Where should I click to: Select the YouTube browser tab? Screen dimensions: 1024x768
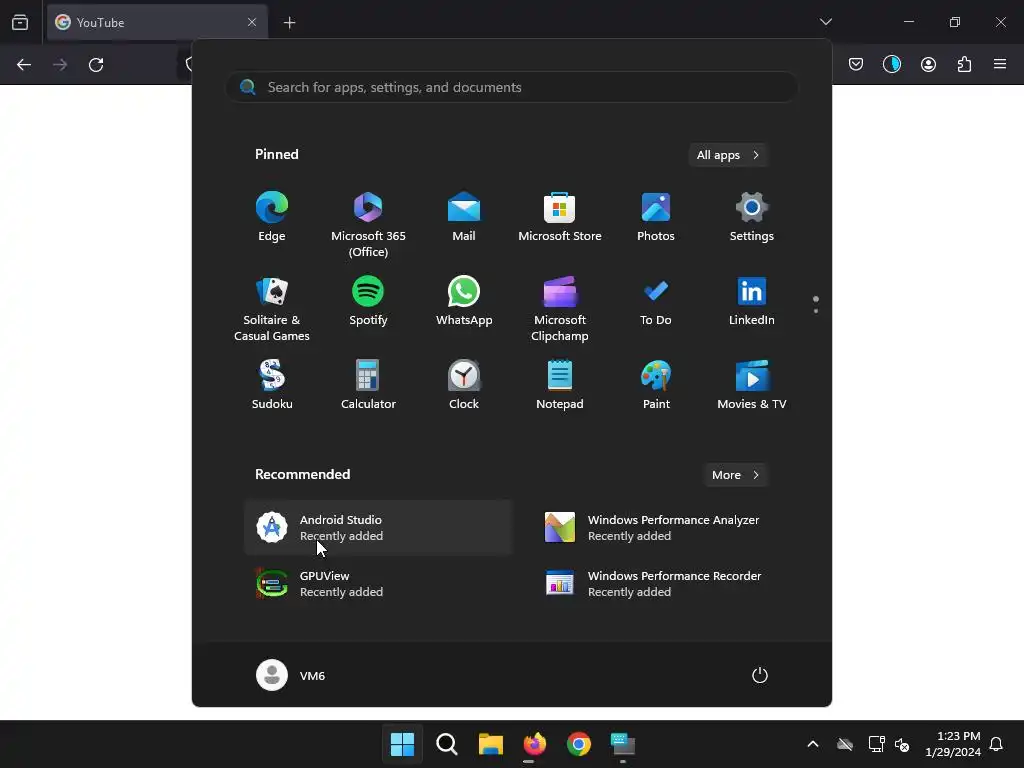[157, 22]
